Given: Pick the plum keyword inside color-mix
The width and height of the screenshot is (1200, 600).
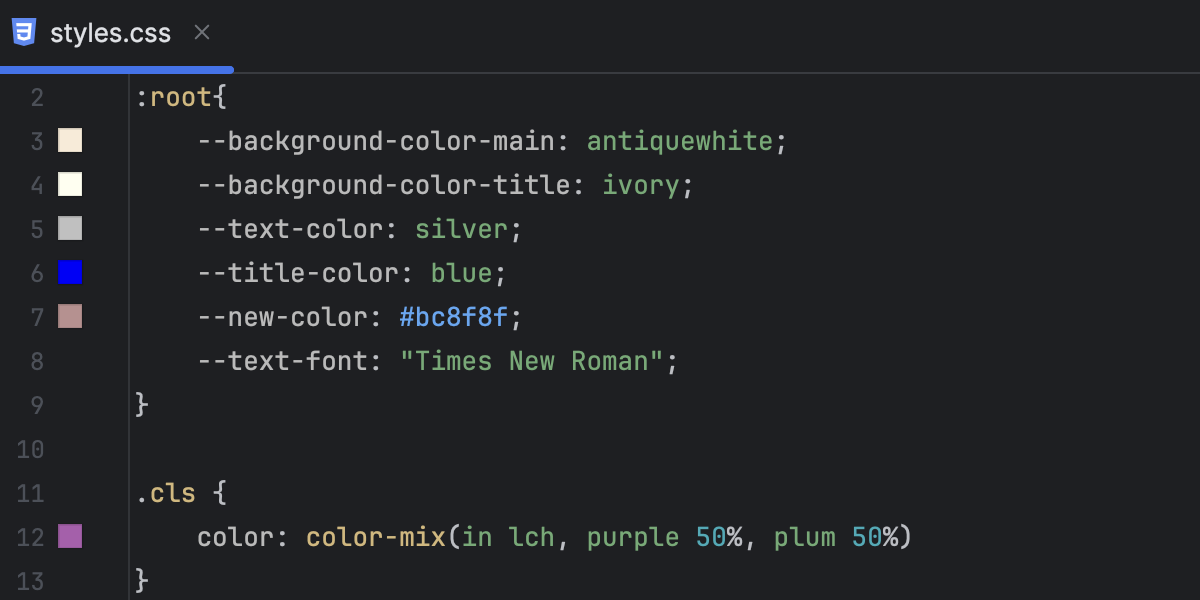Looking at the screenshot, I should (803, 537).
